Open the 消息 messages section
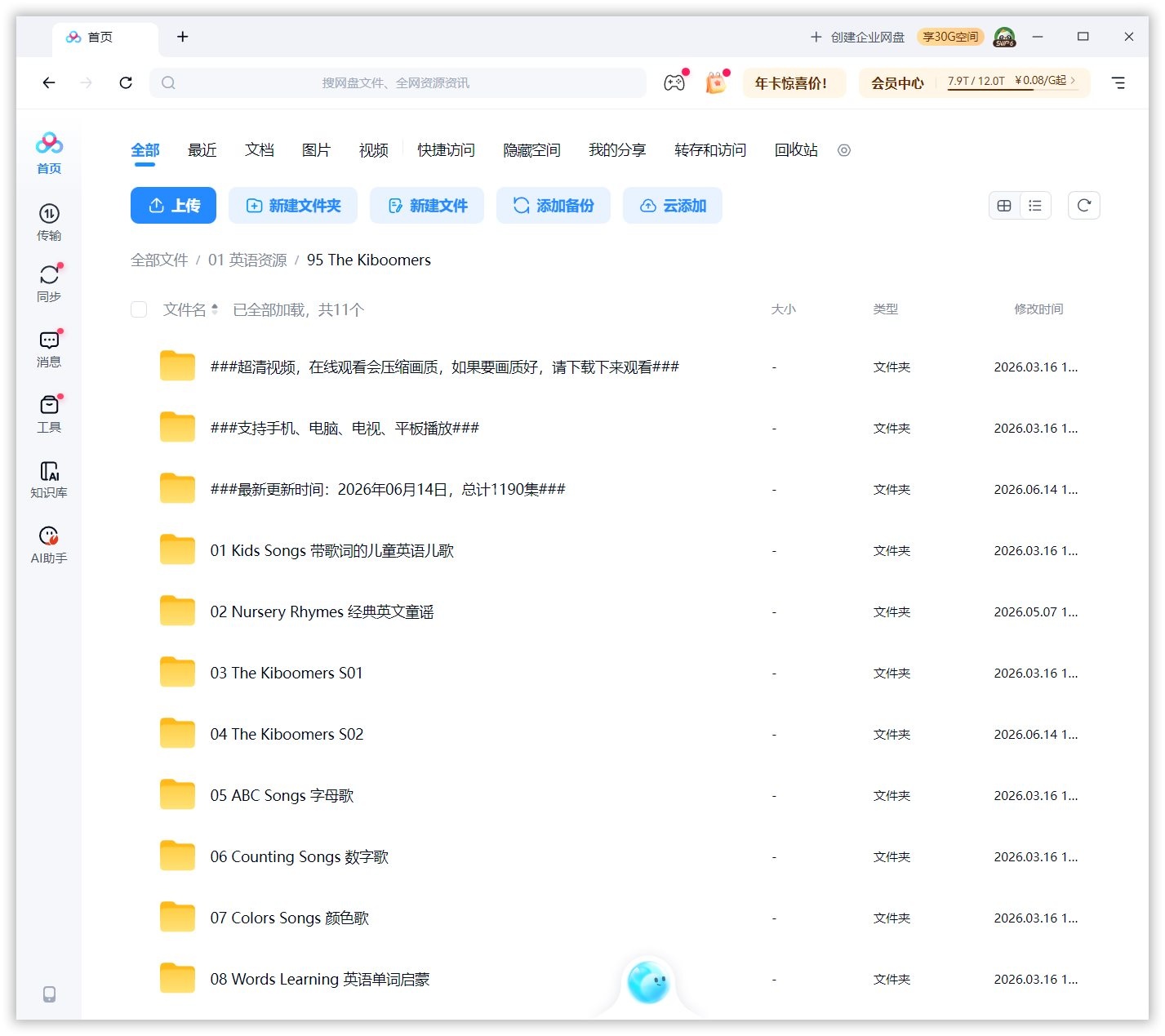 pyautogui.click(x=49, y=349)
